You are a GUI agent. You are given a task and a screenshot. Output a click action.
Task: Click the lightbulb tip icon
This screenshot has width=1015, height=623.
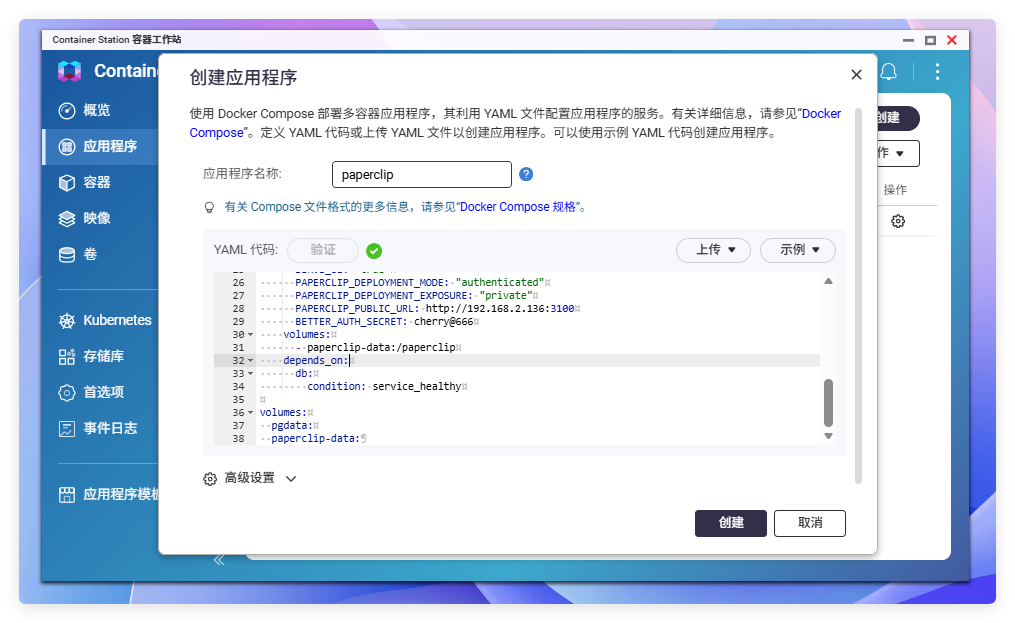point(209,207)
